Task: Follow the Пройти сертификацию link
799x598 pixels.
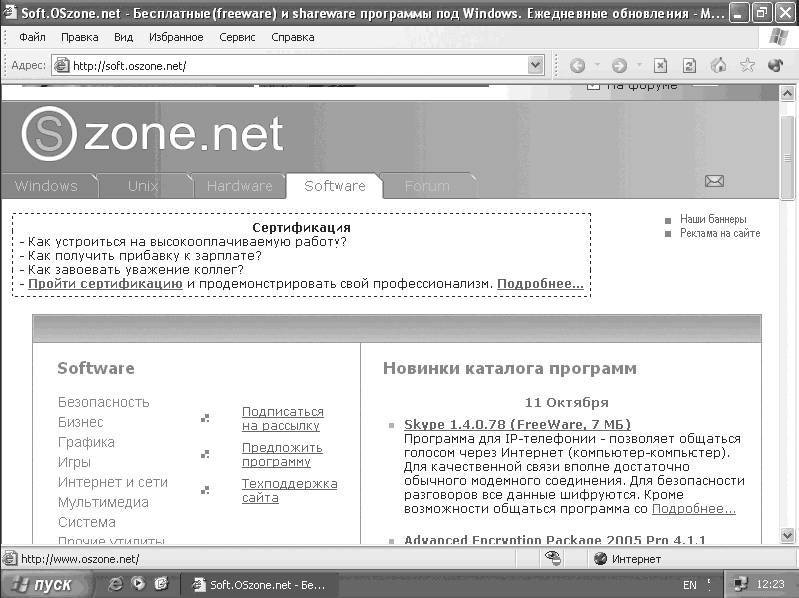Action: 105,284
